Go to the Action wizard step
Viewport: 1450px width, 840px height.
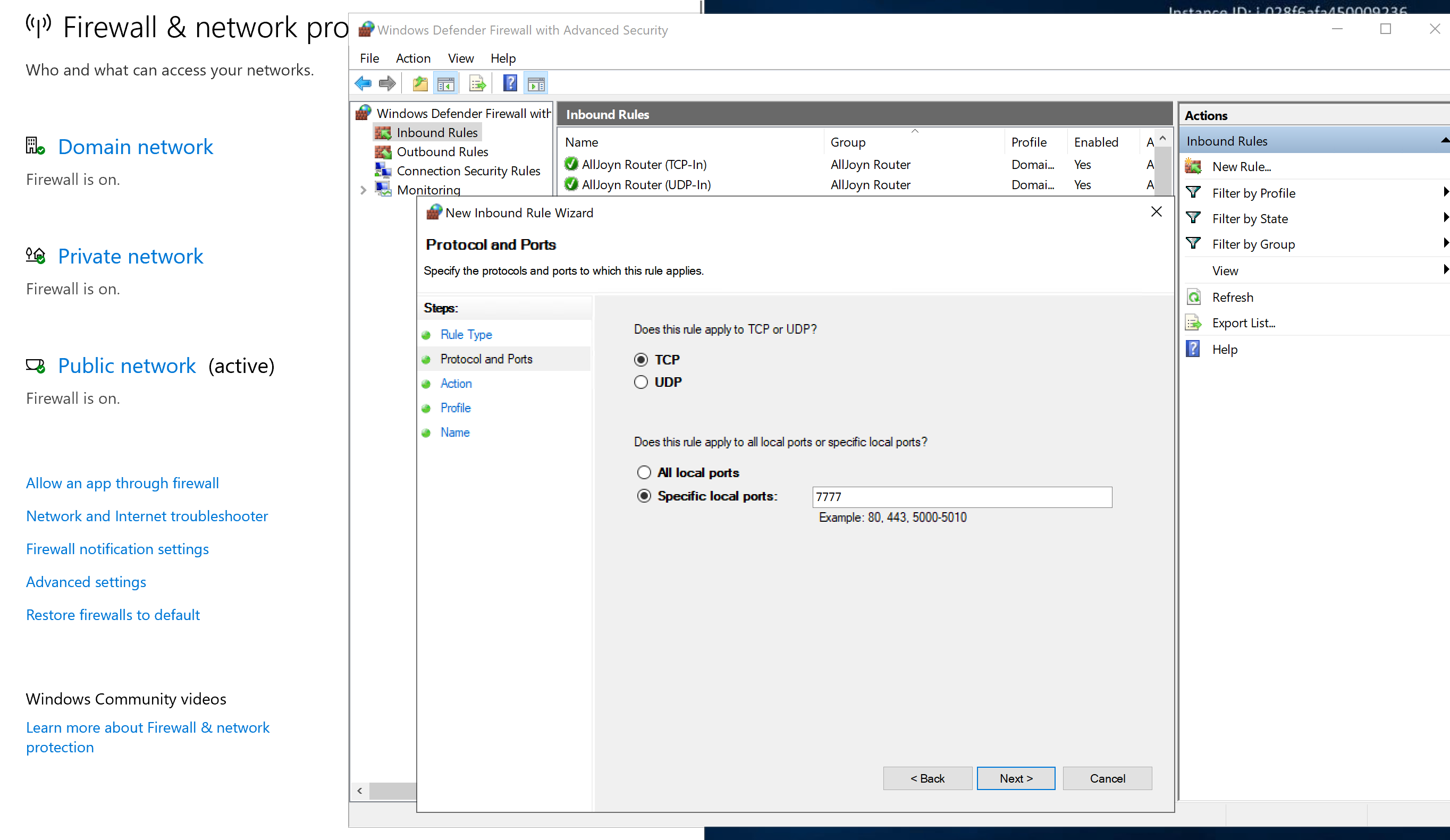pyautogui.click(x=456, y=384)
